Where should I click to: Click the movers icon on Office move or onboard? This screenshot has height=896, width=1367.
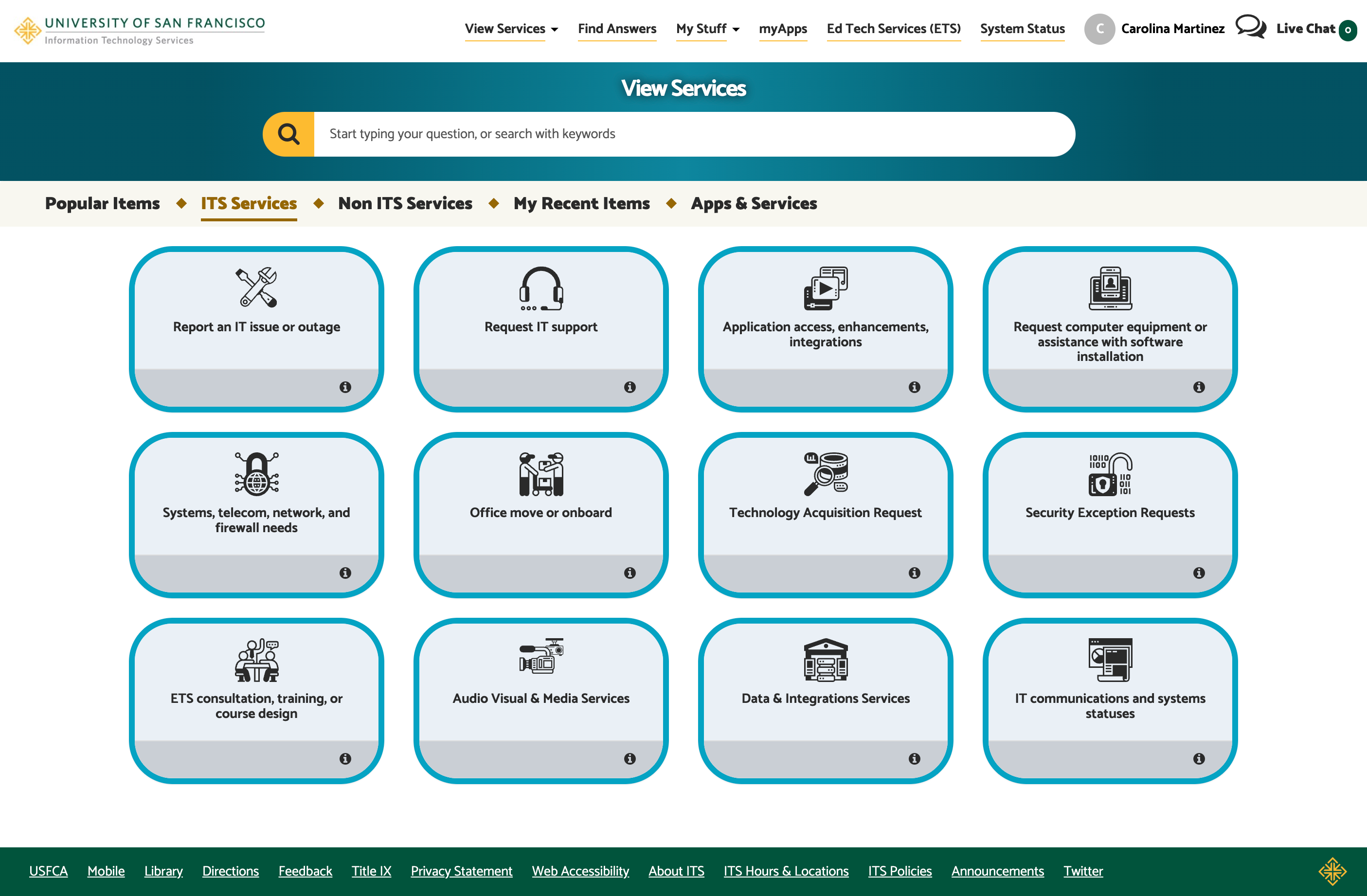541,474
